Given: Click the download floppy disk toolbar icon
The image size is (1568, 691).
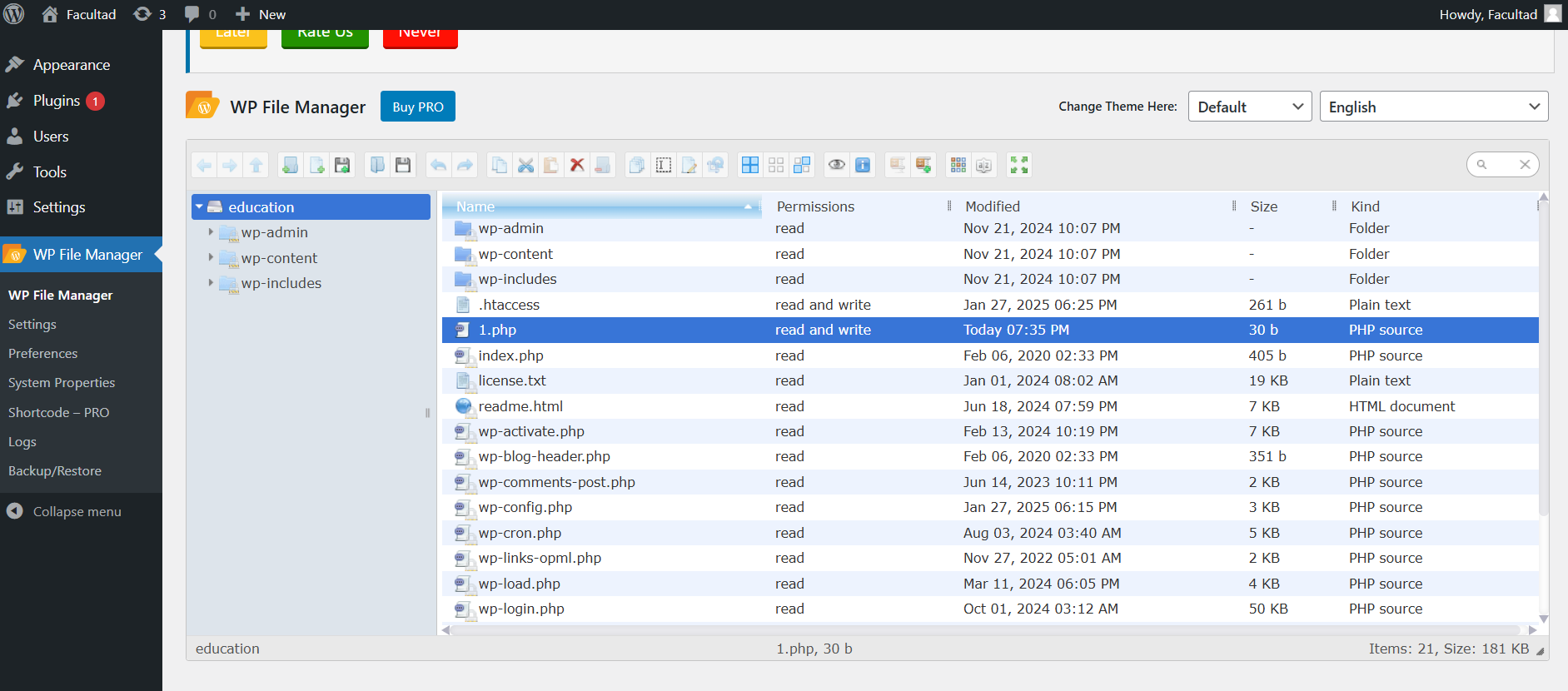Looking at the screenshot, I should pos(403,165).
